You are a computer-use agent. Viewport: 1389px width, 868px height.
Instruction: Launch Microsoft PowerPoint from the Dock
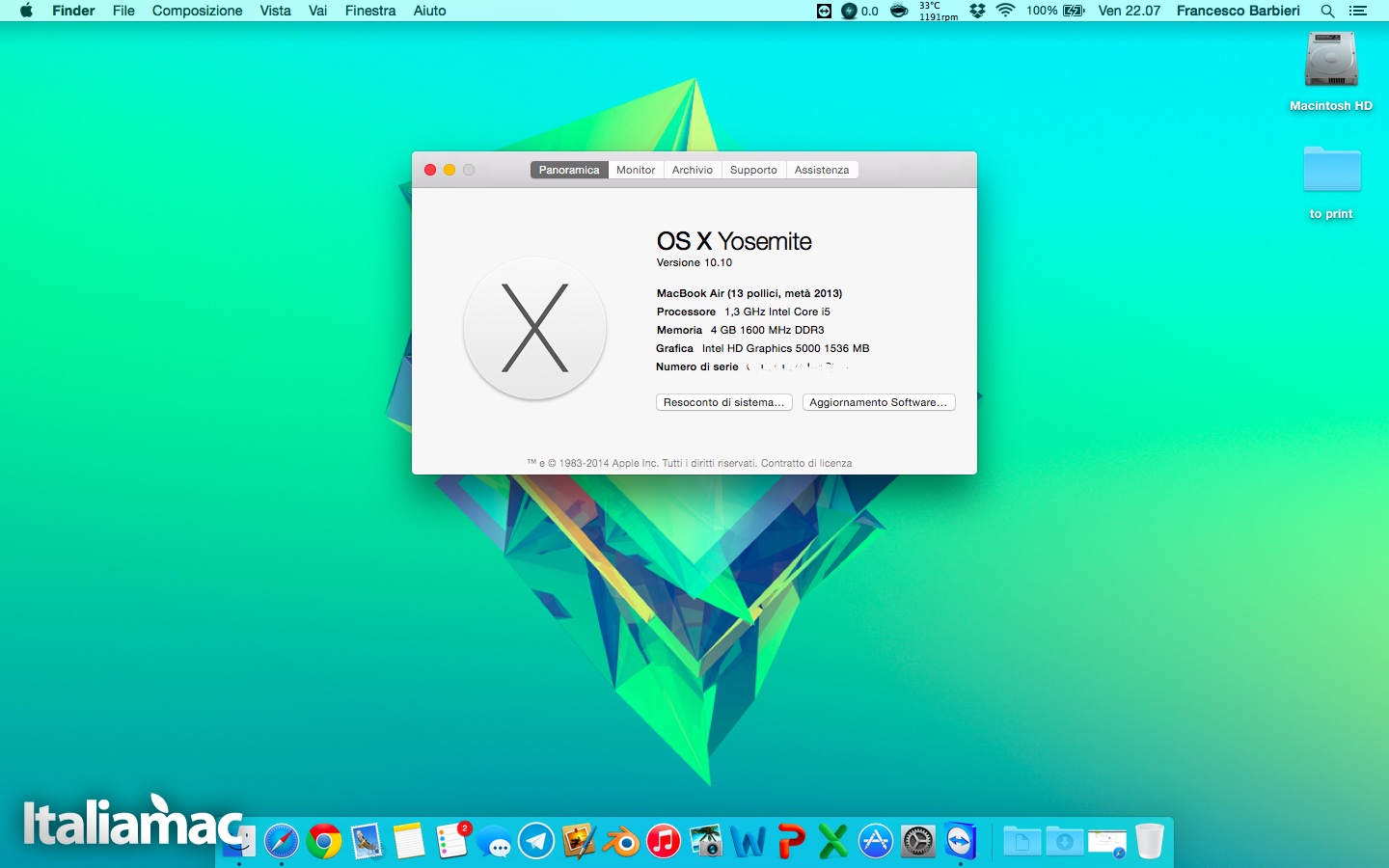pos(791,841)
